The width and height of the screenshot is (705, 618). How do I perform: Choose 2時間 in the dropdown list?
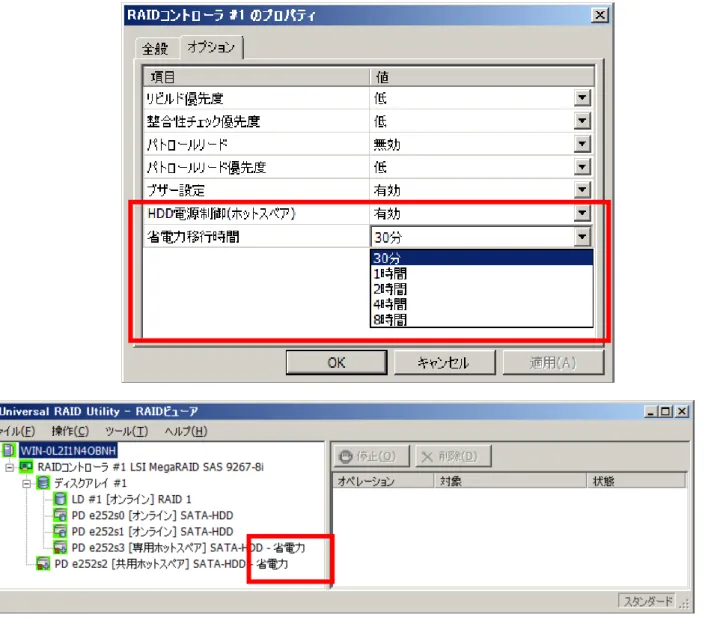click(481, 289)
